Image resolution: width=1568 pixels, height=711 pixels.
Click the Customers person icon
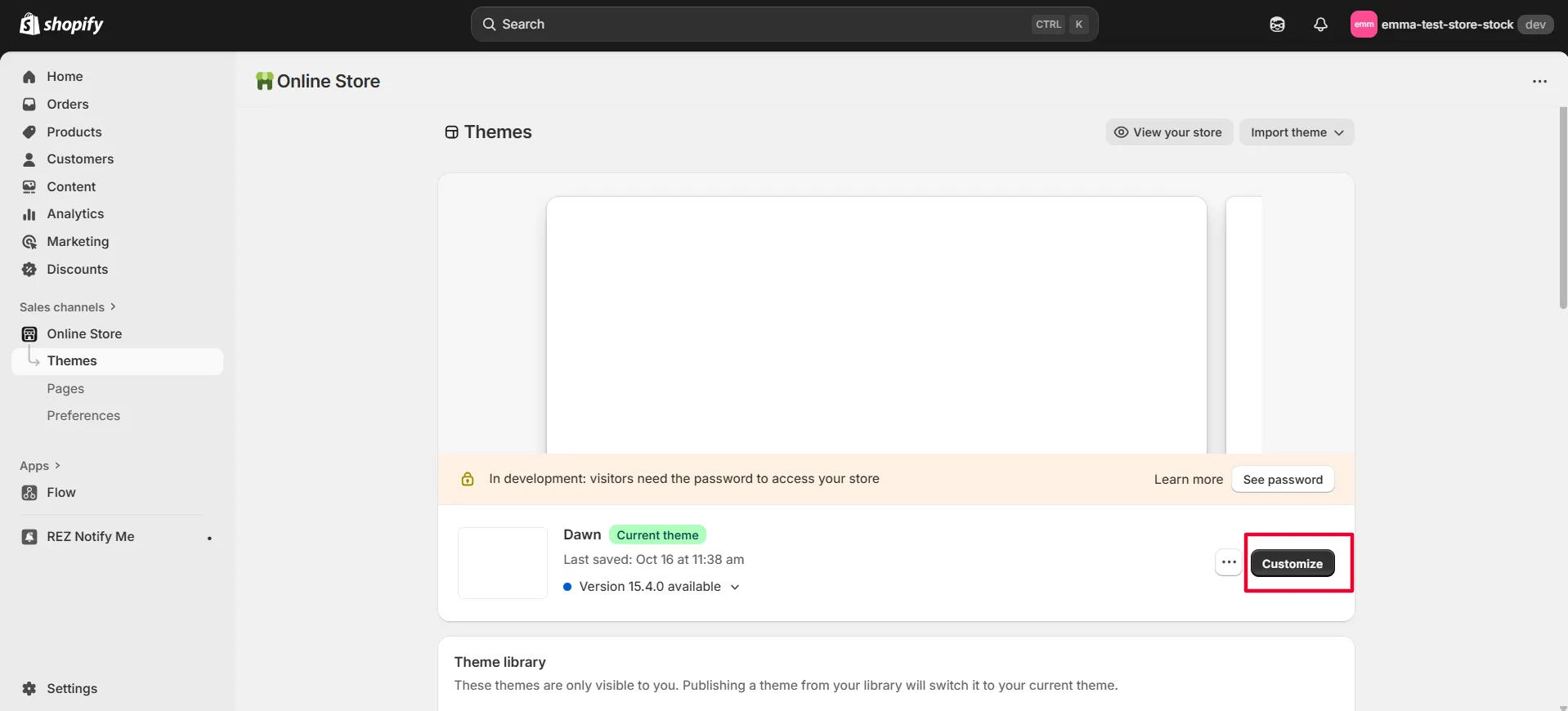click(x=29, y=159)
